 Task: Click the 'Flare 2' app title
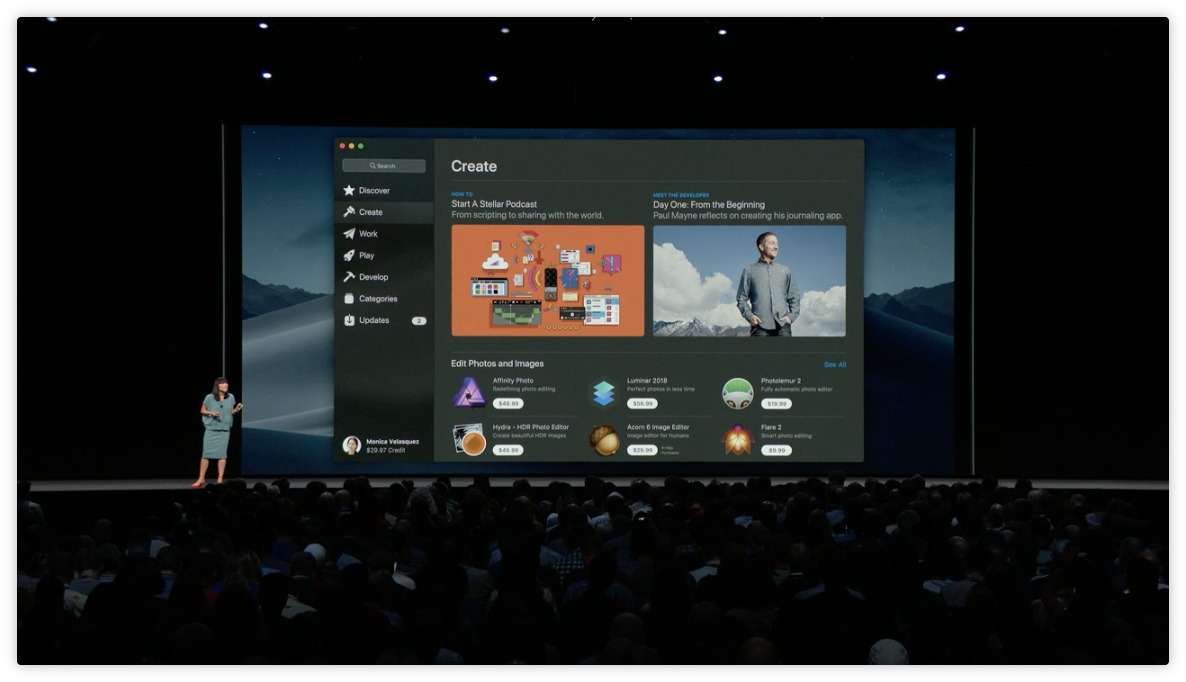pyautogui.click(x=771, y=427)
